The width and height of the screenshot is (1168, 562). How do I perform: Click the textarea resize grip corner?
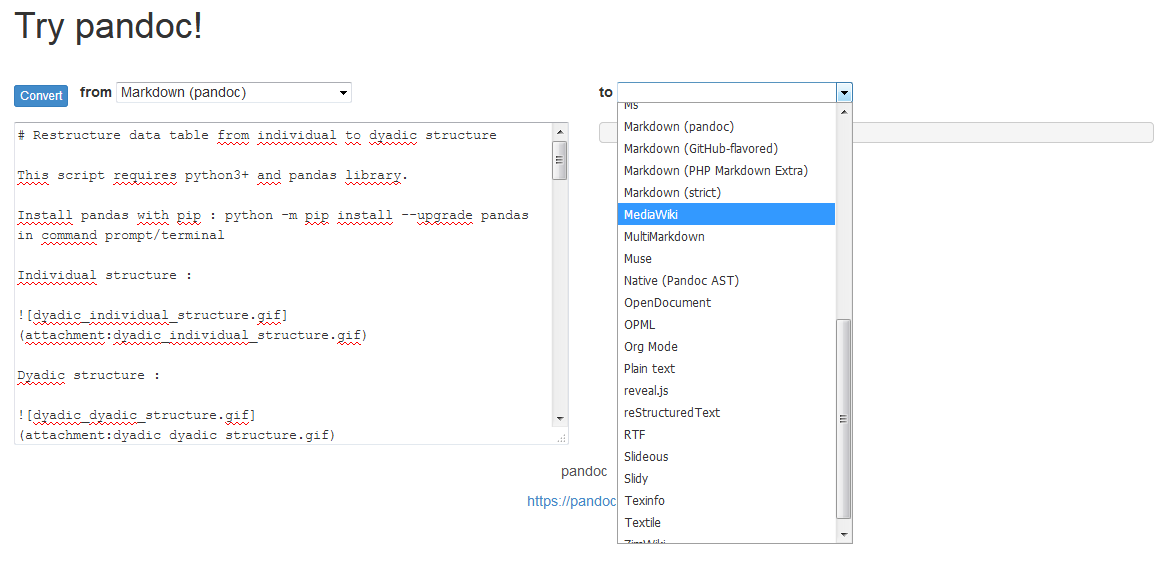561,438
